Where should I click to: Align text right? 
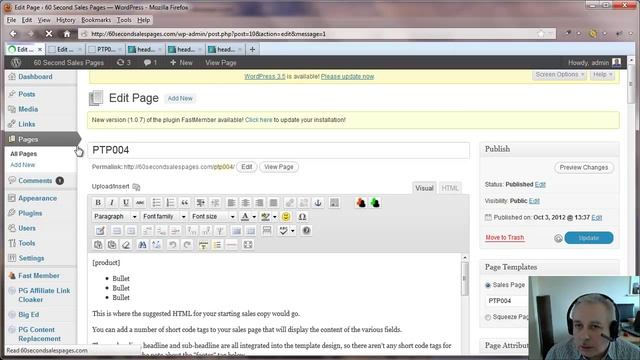(x=259, y=203)
